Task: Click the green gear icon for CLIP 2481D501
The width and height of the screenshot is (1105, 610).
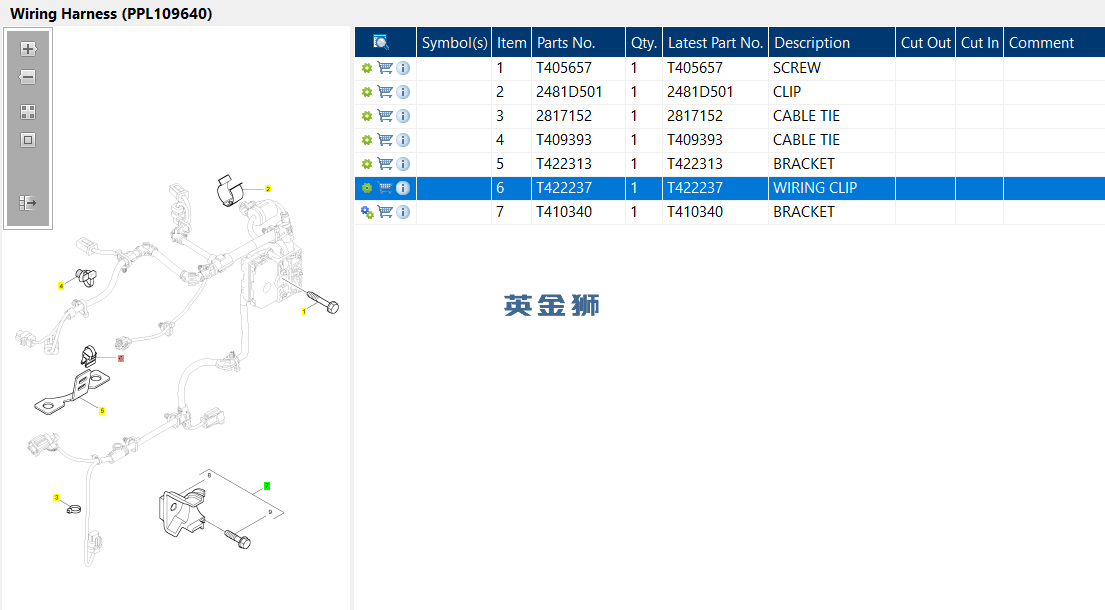Action: point(366,92)
